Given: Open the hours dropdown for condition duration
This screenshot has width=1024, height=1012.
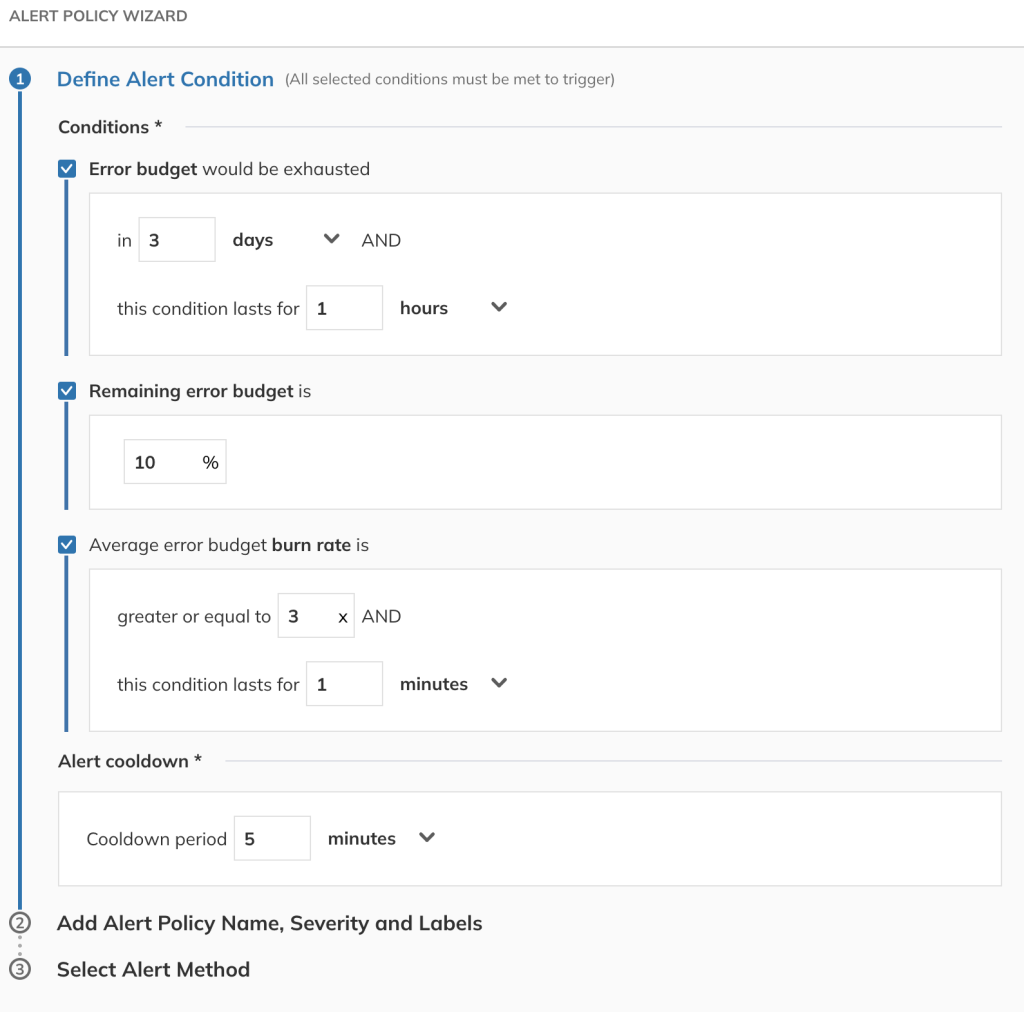Looking at the screenshot, I should (497, 307).
